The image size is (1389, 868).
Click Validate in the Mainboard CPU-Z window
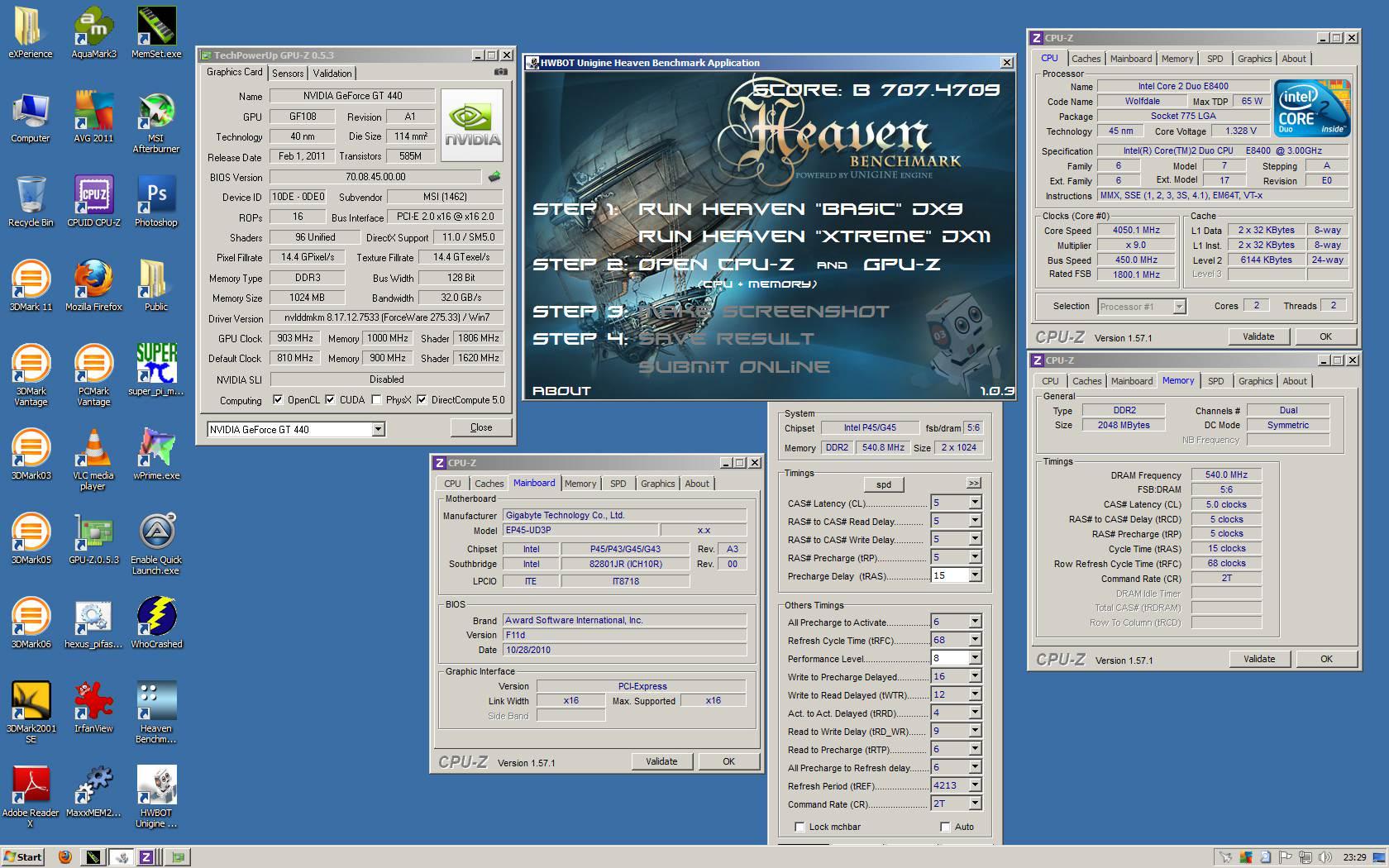click(661, 761)
